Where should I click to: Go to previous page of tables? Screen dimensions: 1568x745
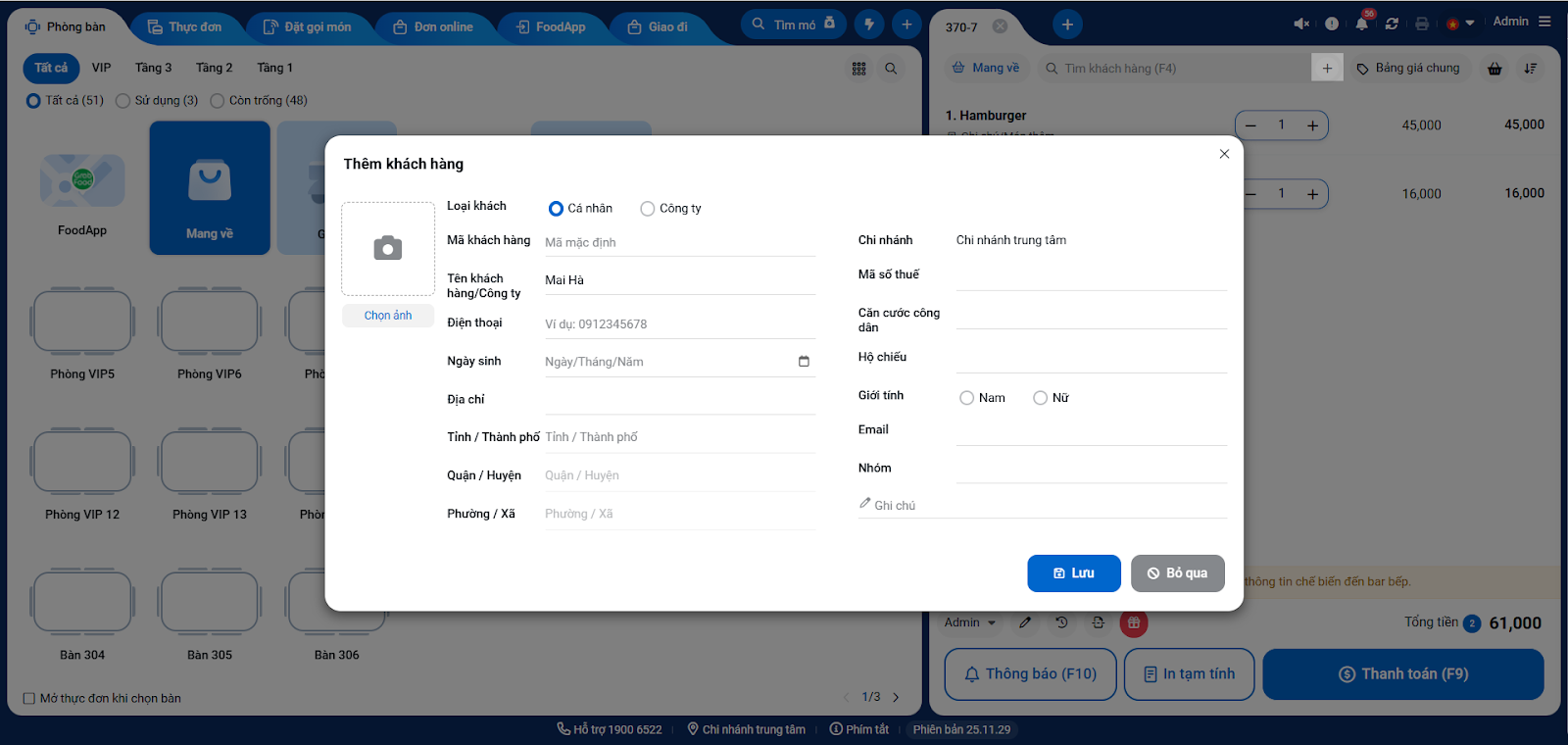[847, 697]
